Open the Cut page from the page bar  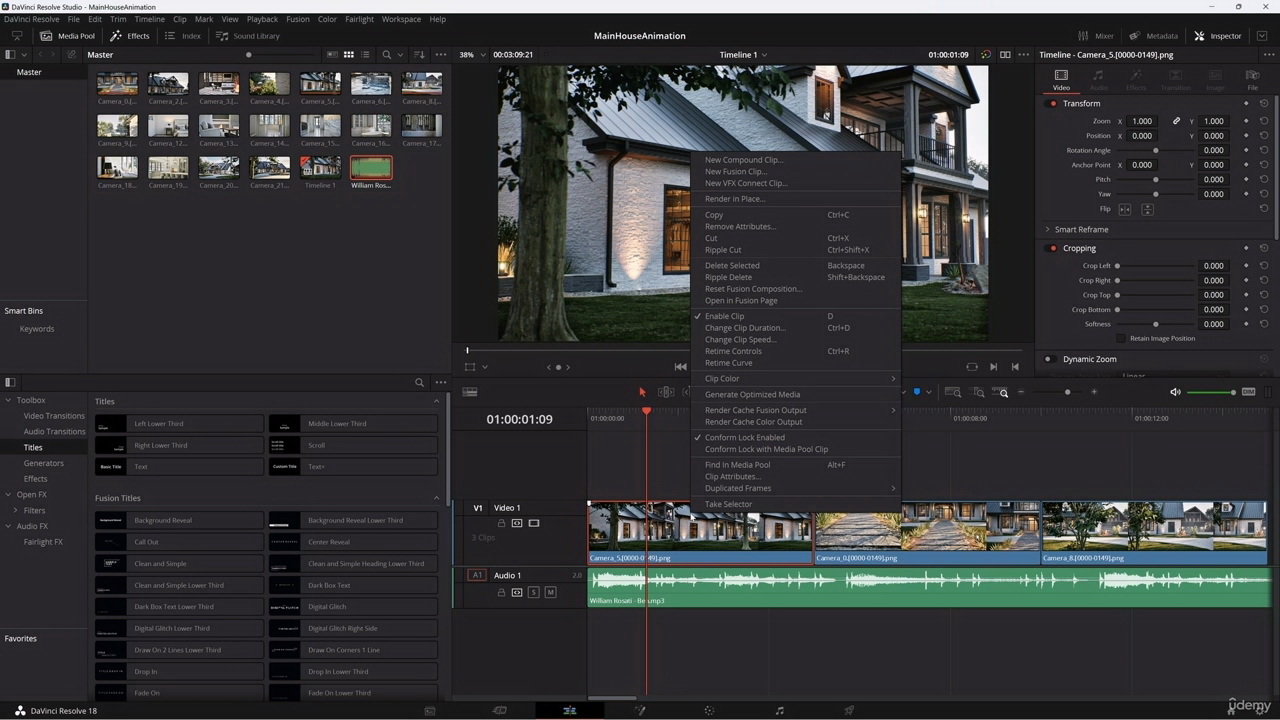point(500,710)
